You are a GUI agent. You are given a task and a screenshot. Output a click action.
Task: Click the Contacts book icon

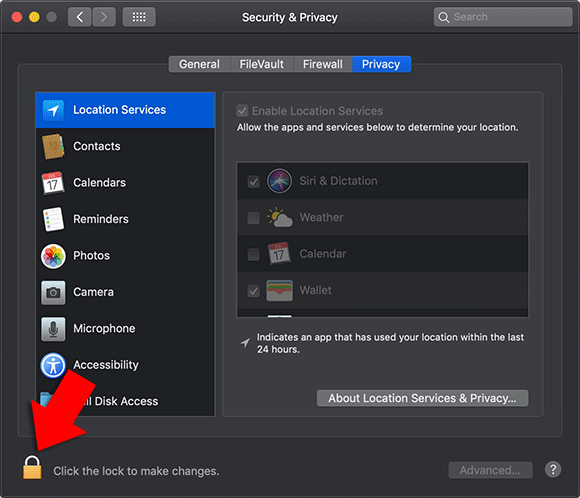53,147
